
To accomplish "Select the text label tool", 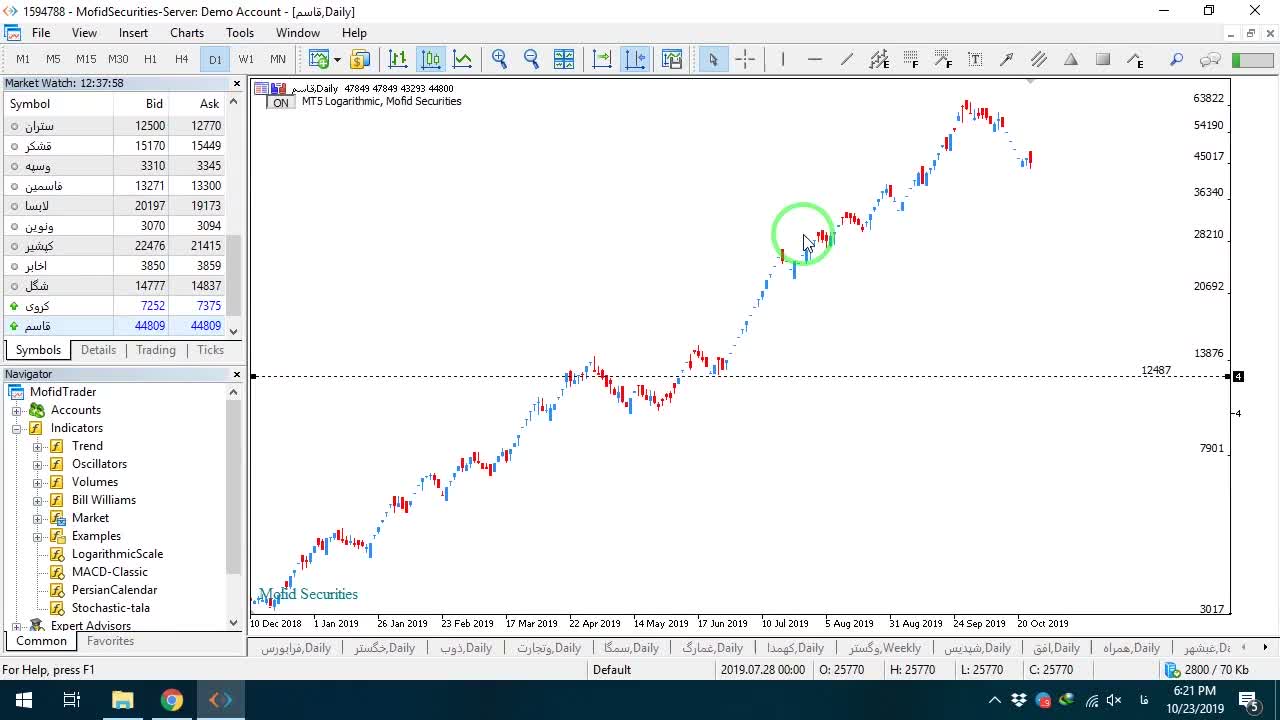I will coord(975,60).
